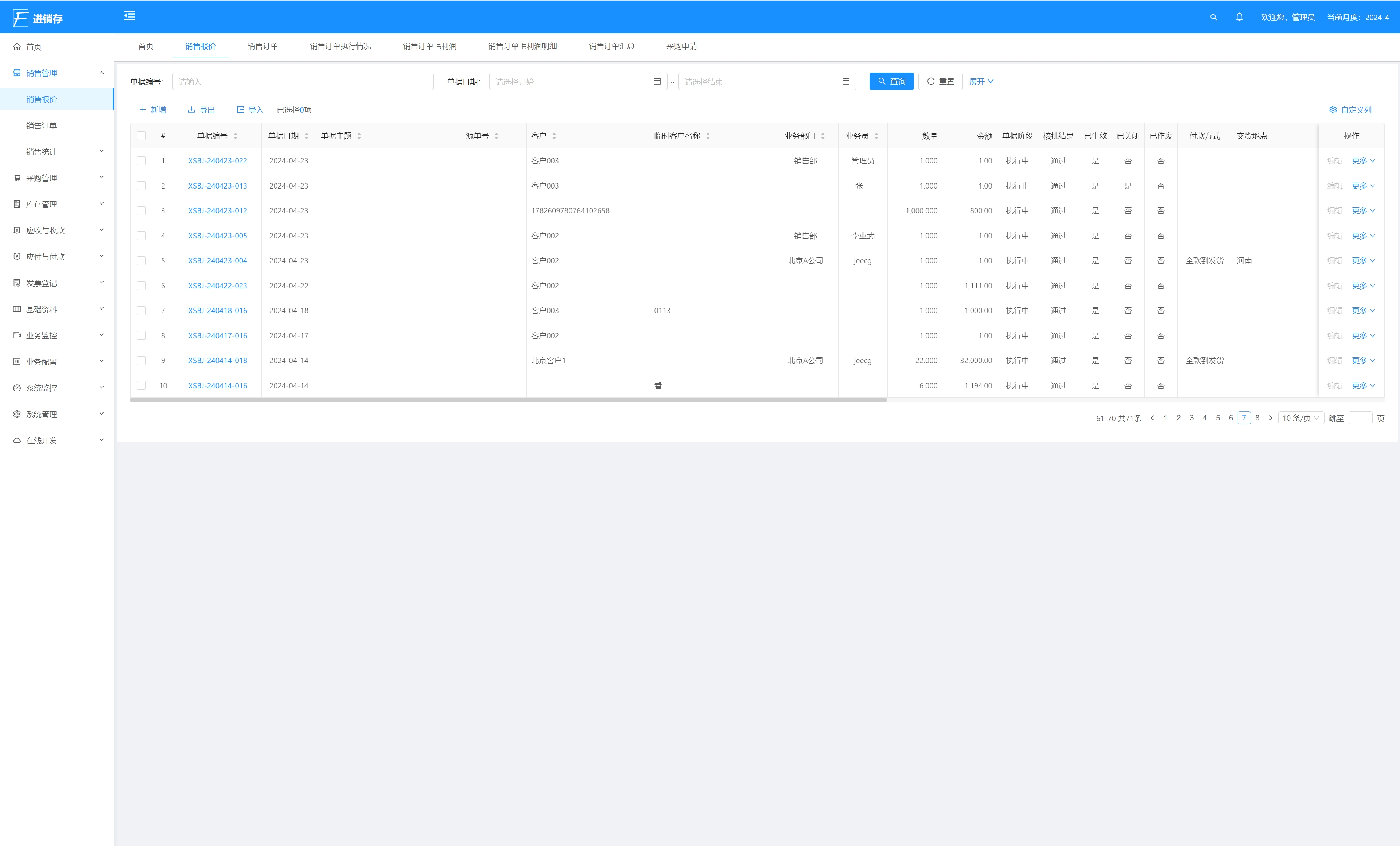Open the notification bell
The width and height of the screenshot is (1400, 846).
pos(1240,17)
